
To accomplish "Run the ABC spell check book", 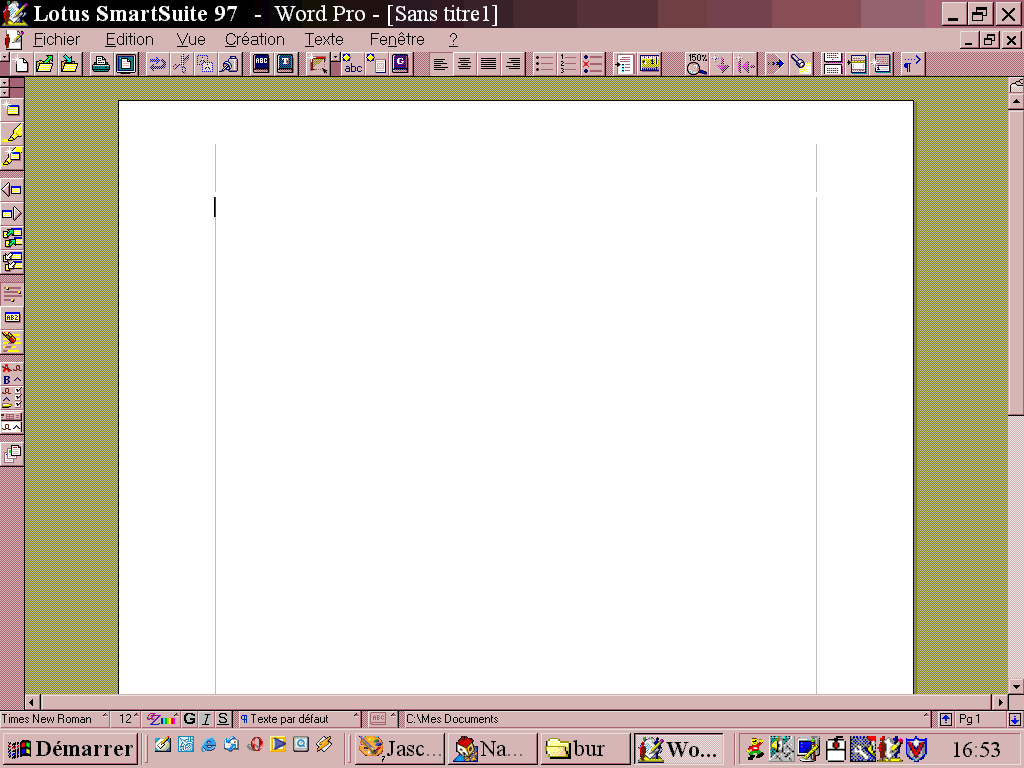I will (261, 64).
